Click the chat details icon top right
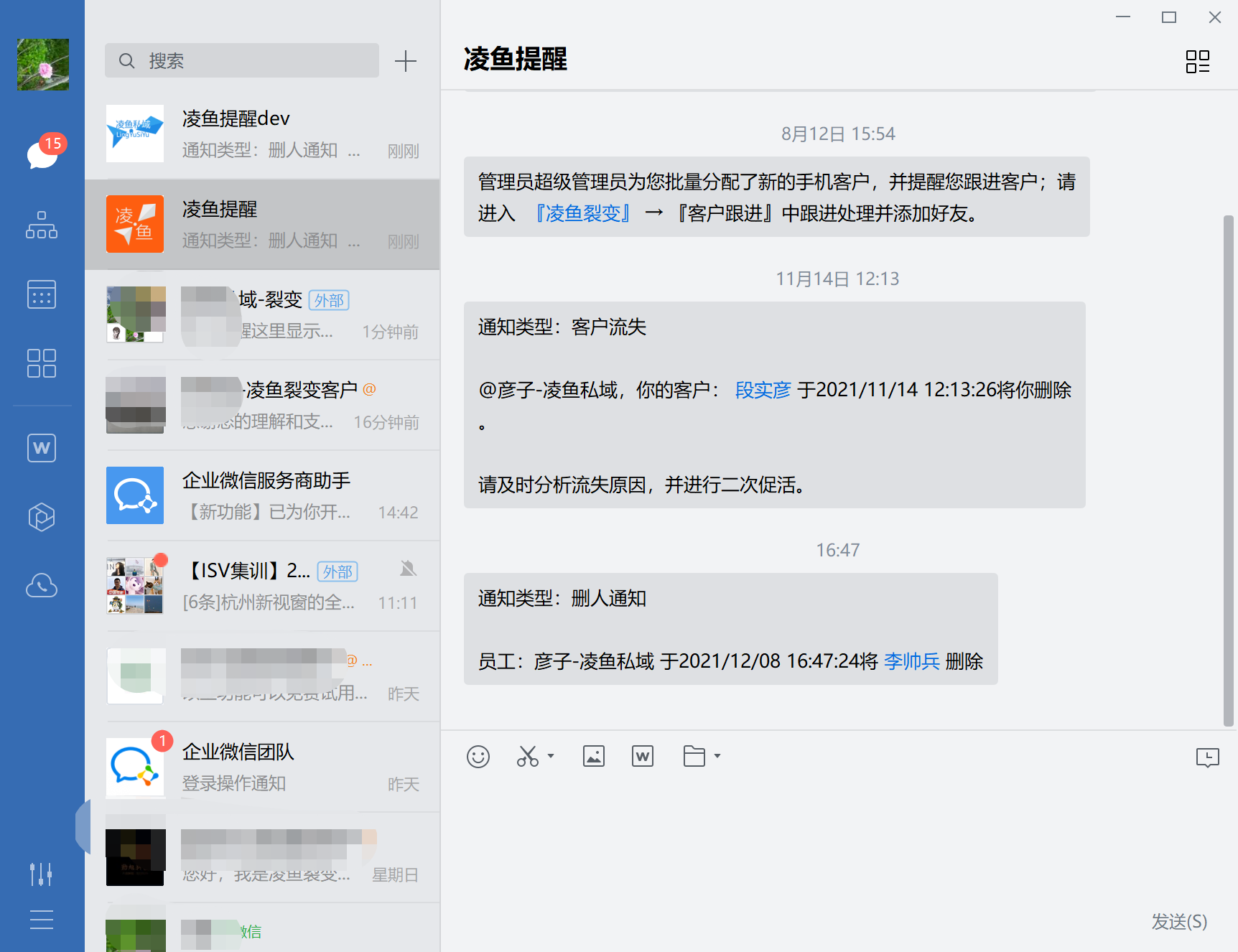Viewport: 1238px width, 952px height. (1197, 62)
